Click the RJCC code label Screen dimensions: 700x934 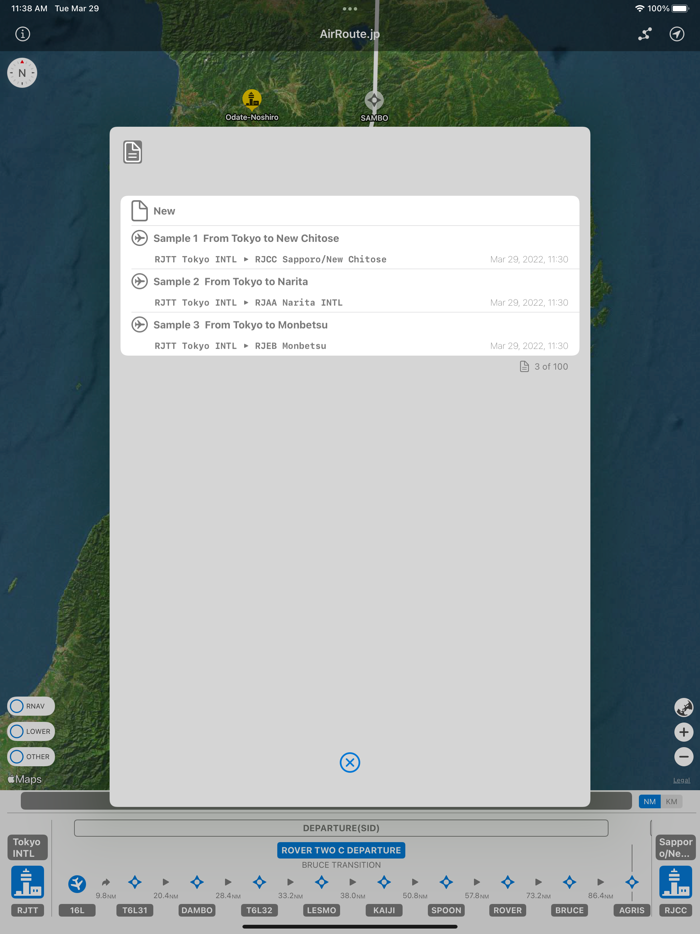(x=676, y=911)
